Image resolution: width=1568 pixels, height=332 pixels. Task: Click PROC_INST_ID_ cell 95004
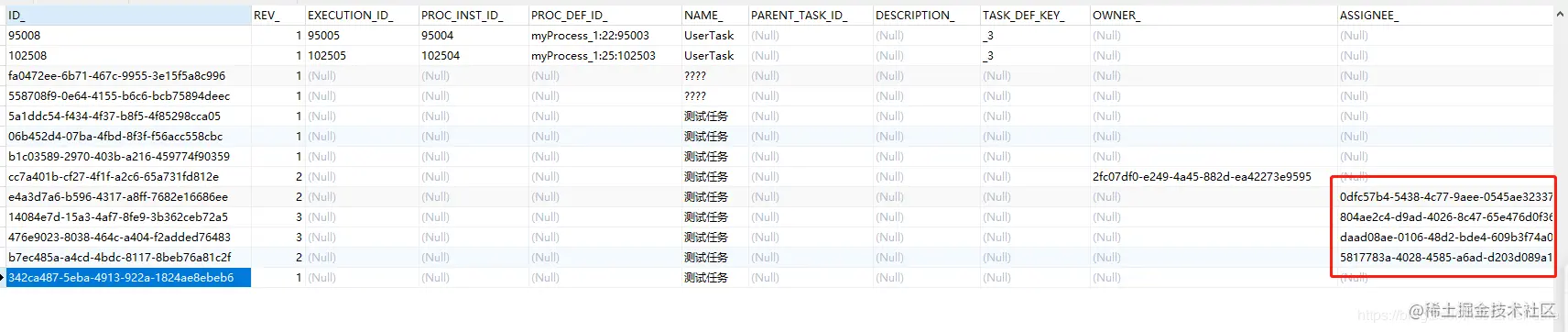click(474, 36)
